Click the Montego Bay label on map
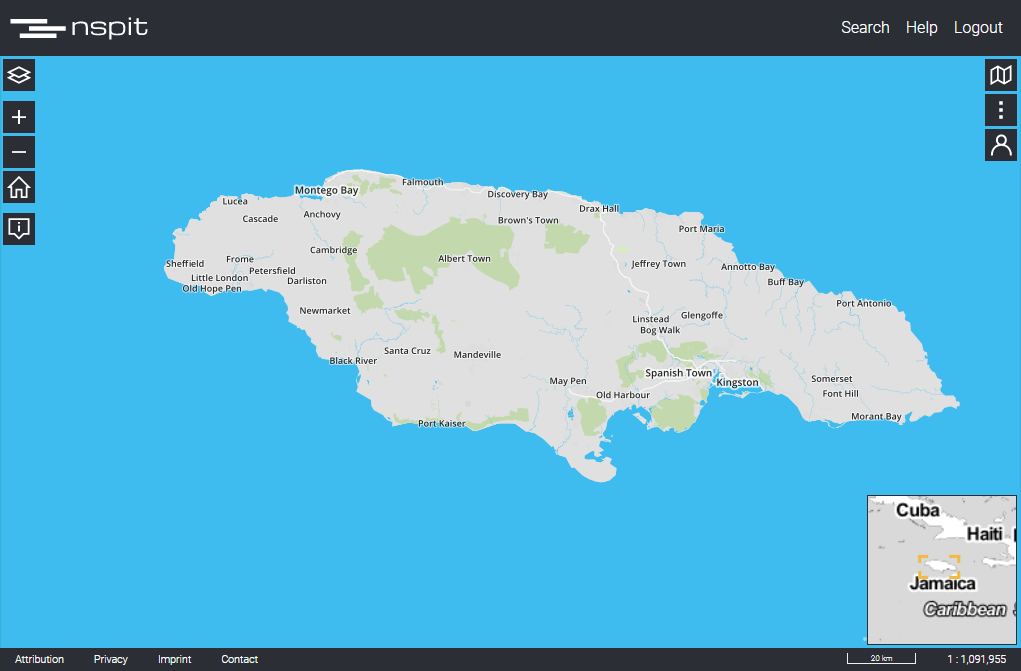This screenshot has width=1021, height=671. [x=326, y=190]
